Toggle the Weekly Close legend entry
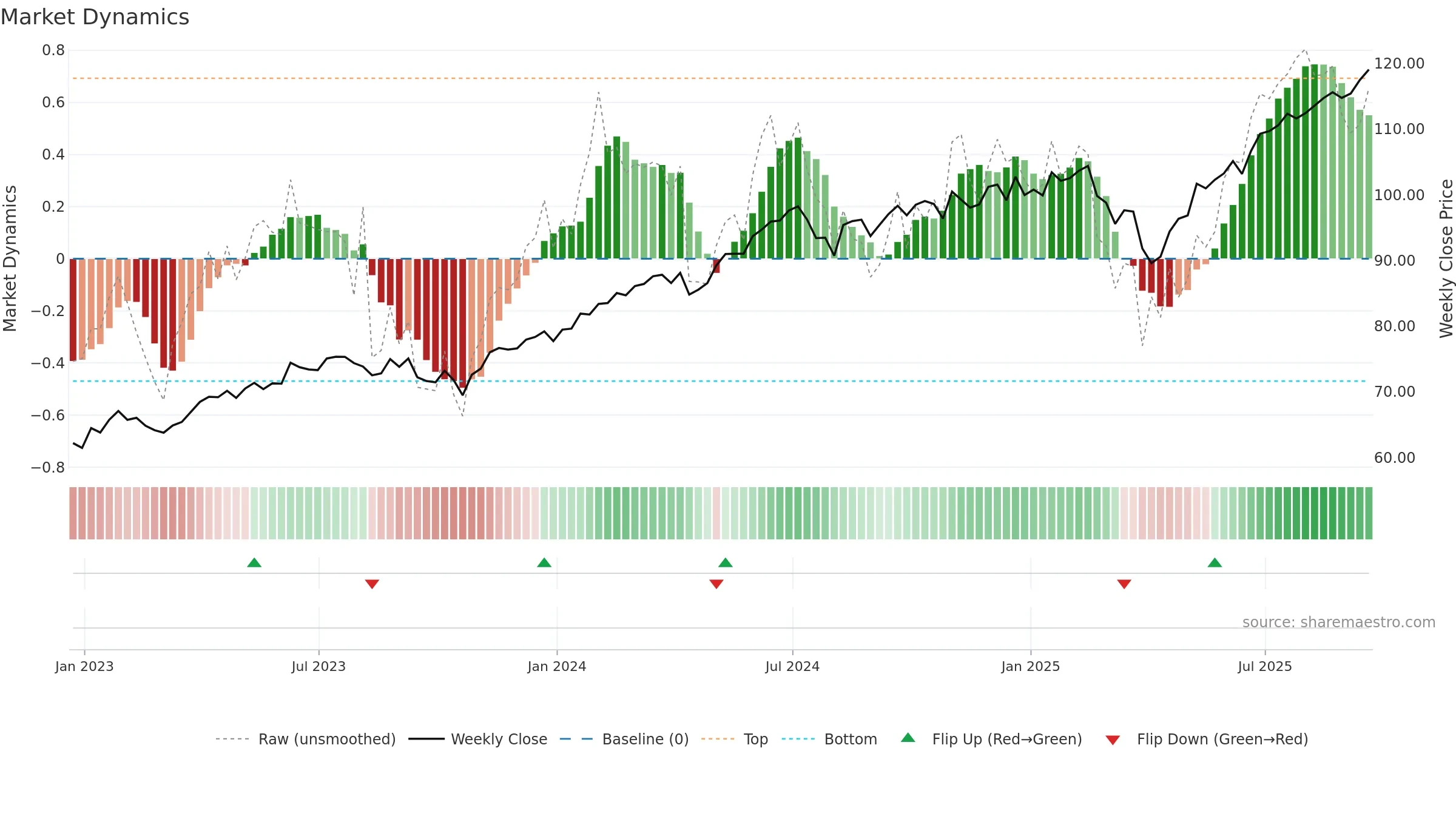Viewport: 1456px width, 819px height. [x=477, y=739]
